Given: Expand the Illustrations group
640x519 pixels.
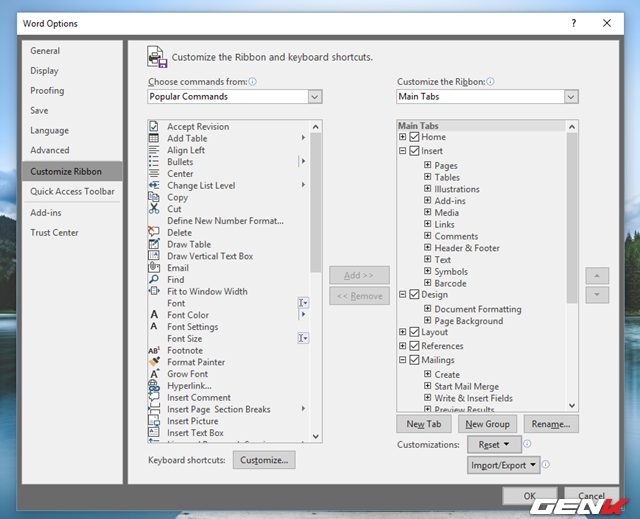Looking at the screenshot, I should point(427,189).
